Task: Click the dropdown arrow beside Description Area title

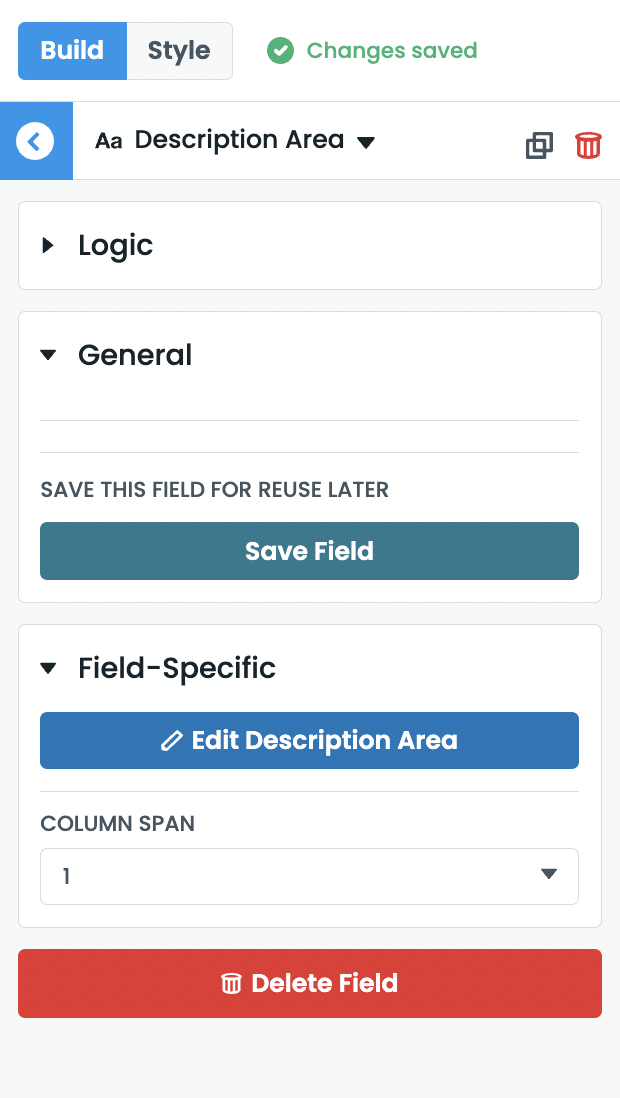Action: 367,143
